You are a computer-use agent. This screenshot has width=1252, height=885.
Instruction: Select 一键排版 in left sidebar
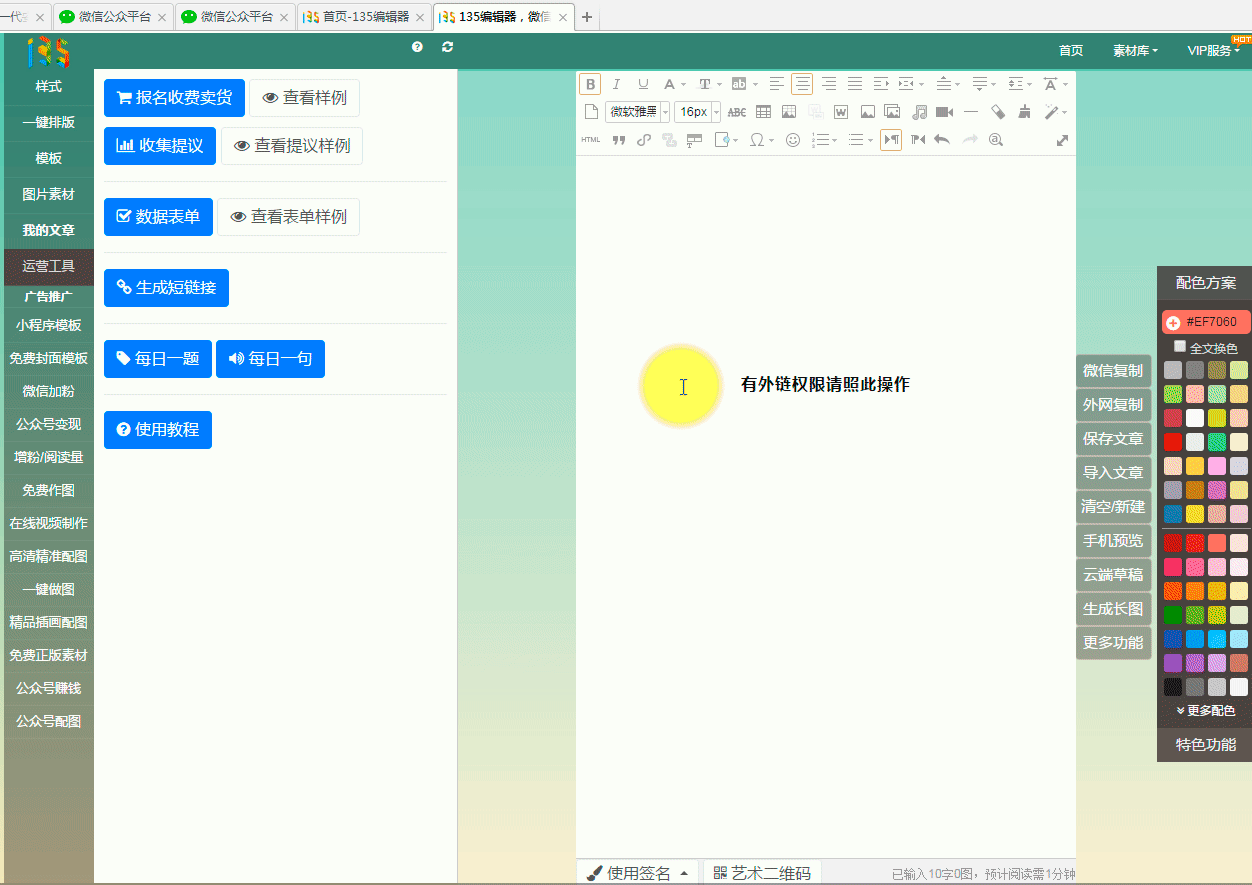(48, 122)
